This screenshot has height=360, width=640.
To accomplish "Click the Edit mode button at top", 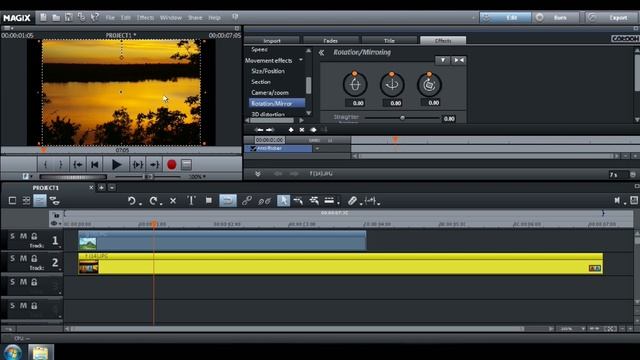I will coord(505,18).
